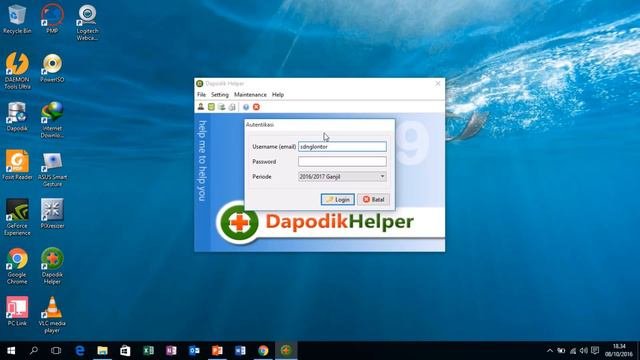Click the blue help toolbar icon
This screenshot has width=640, height=360.
click(x=246, y=107)
